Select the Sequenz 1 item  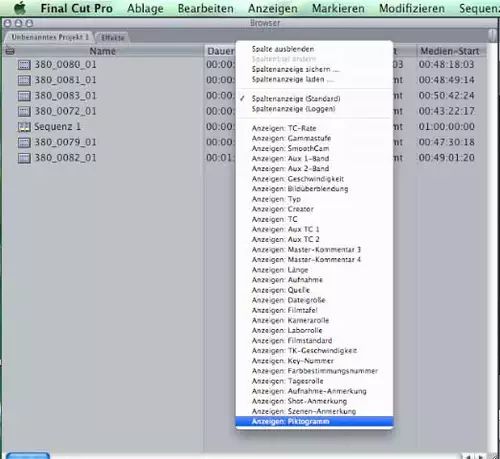(58, 127)
